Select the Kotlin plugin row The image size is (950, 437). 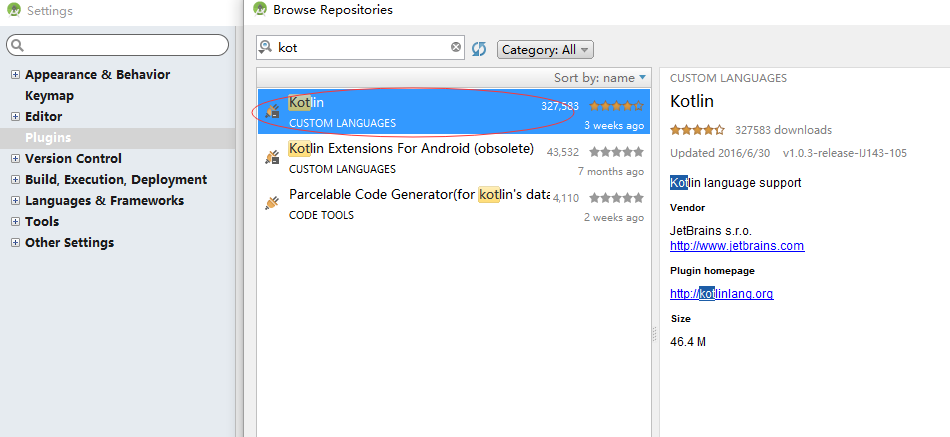tap(454, 112)
